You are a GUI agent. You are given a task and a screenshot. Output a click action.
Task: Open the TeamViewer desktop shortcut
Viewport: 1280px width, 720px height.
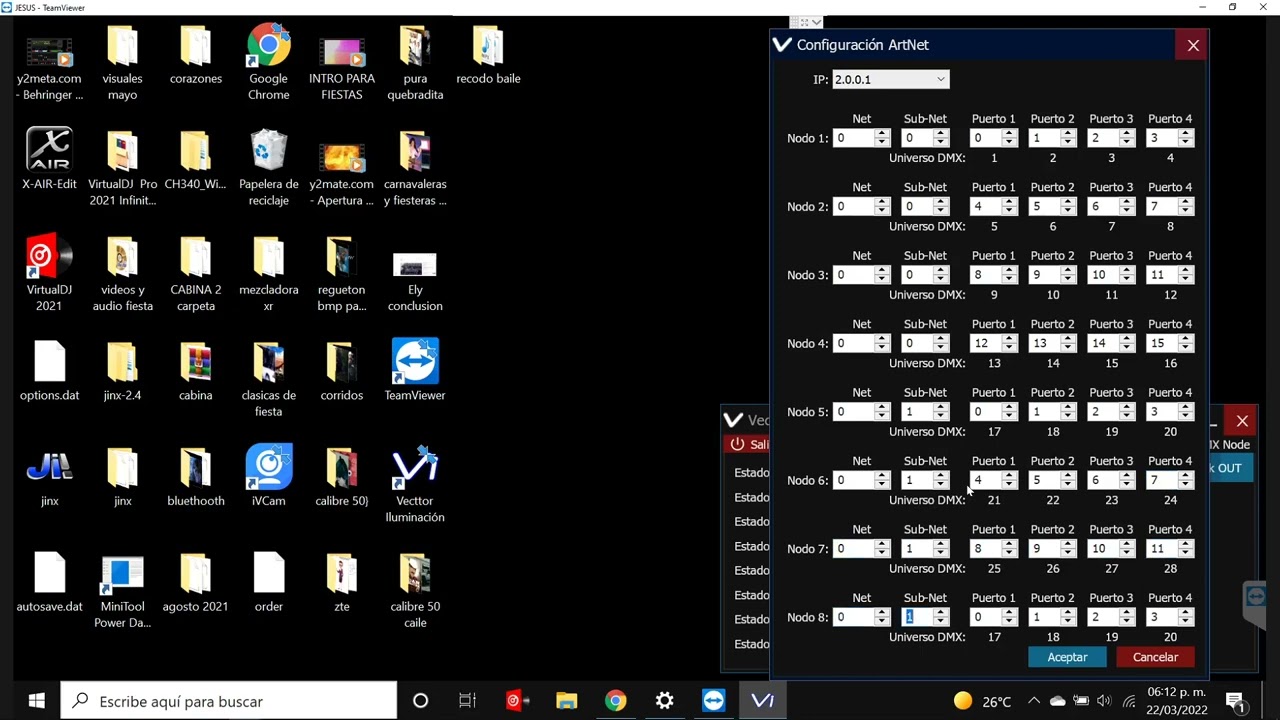coord(415,370)
